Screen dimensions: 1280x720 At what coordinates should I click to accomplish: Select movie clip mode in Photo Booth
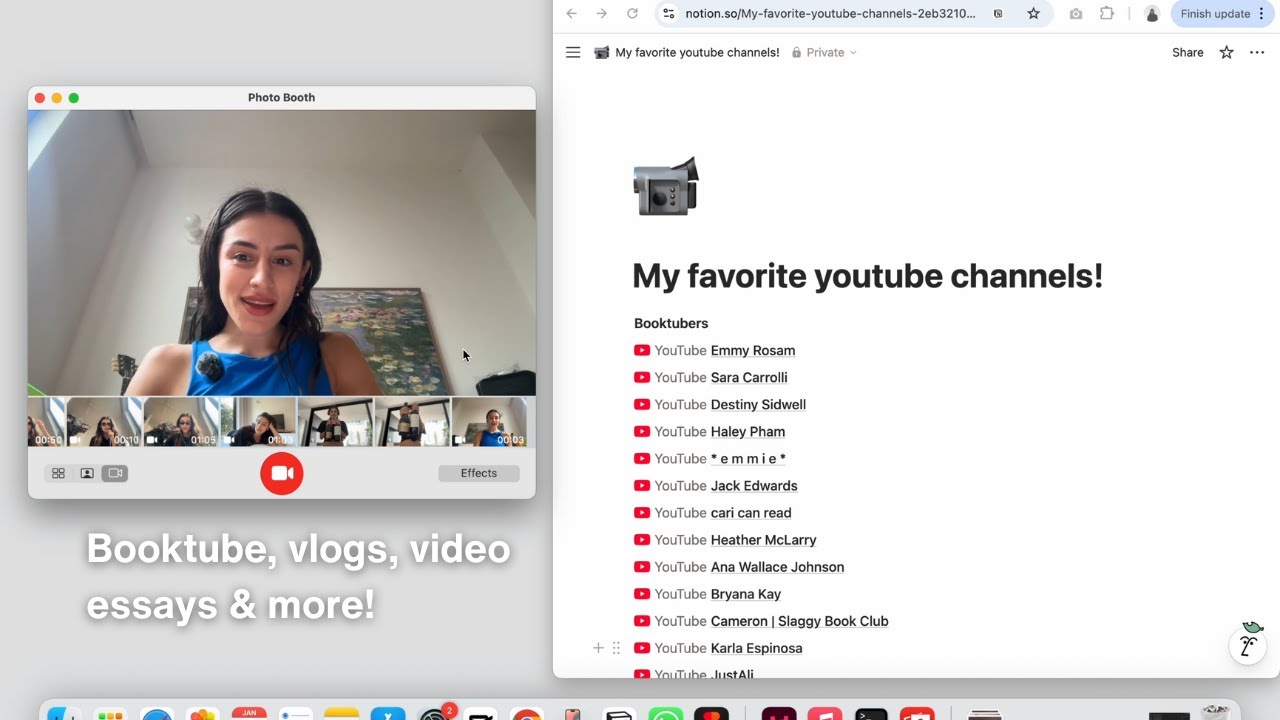[x=115, y=473]
